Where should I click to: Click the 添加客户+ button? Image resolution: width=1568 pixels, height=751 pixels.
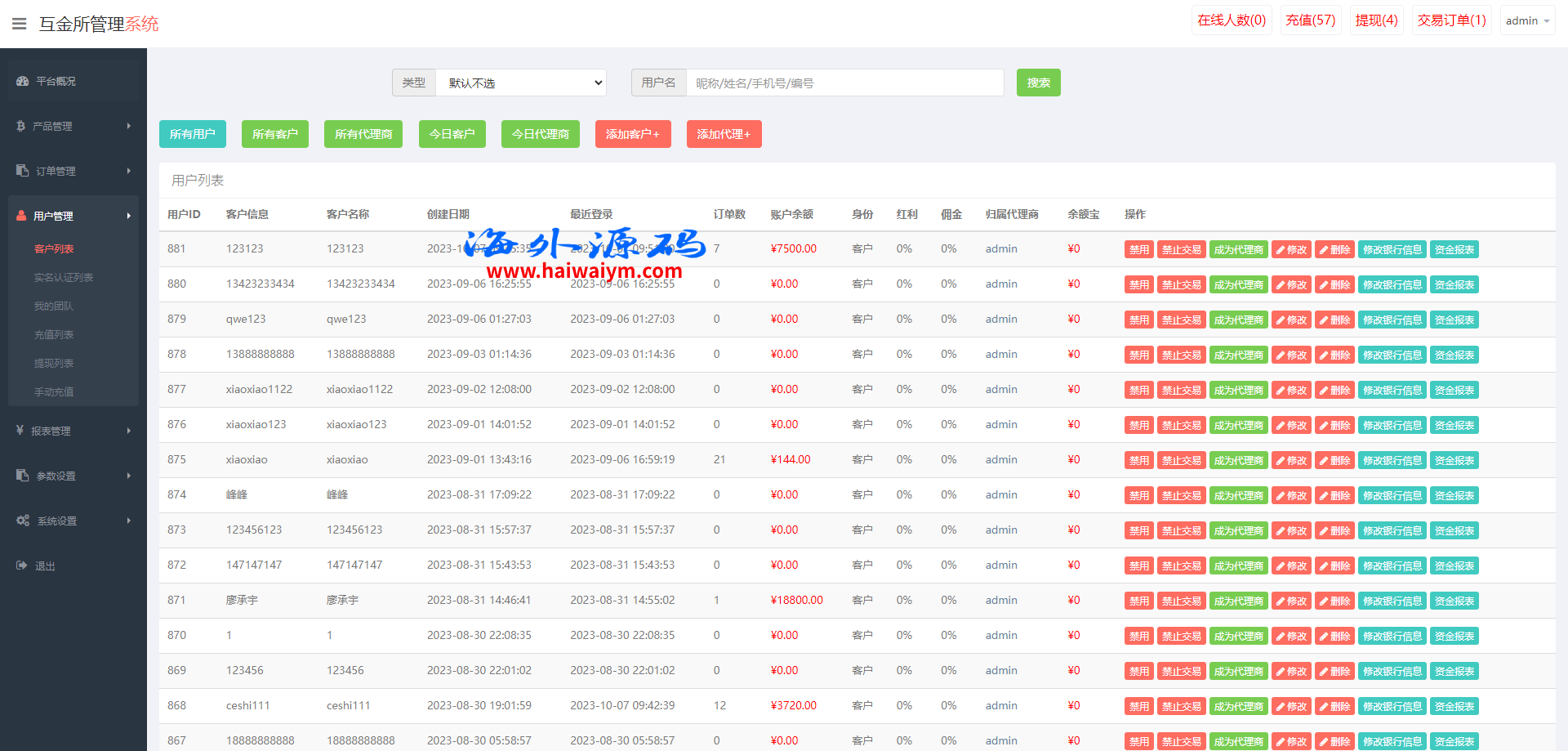(x=632, y=134)
